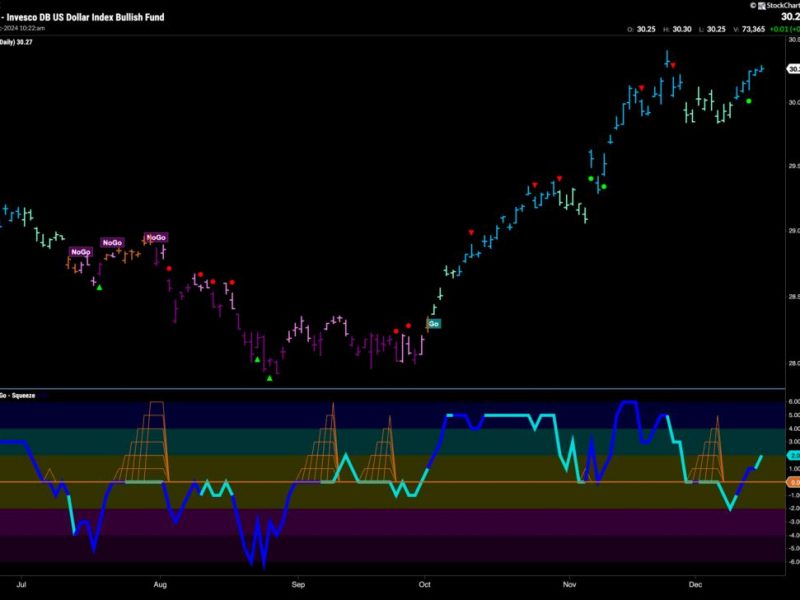Click the orange zero-line value tag
The width and height of the screenshot is (800, 600).
(794, 482)
